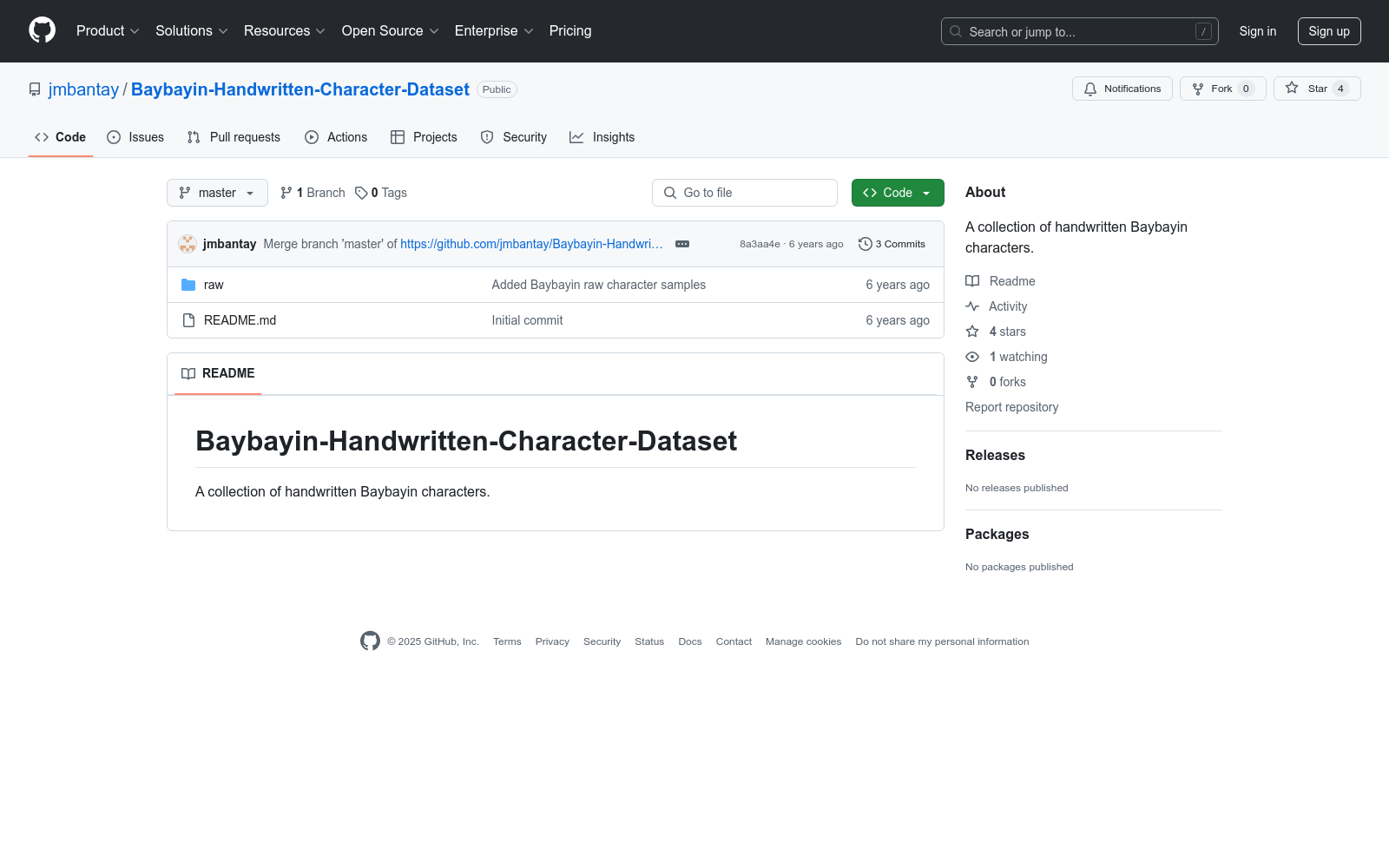
Task: Click the Manage cookies footer link
Action: [x=803, y=641]
